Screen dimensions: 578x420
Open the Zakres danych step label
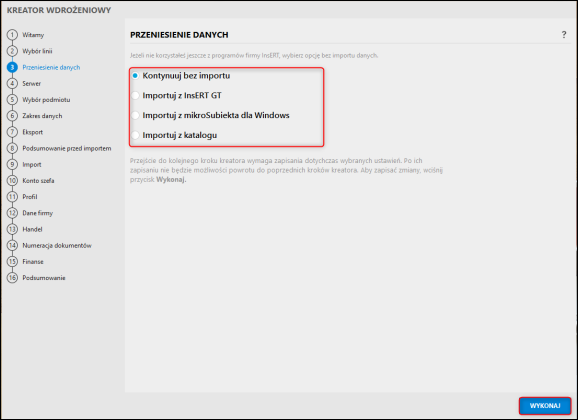pos(42,116)
